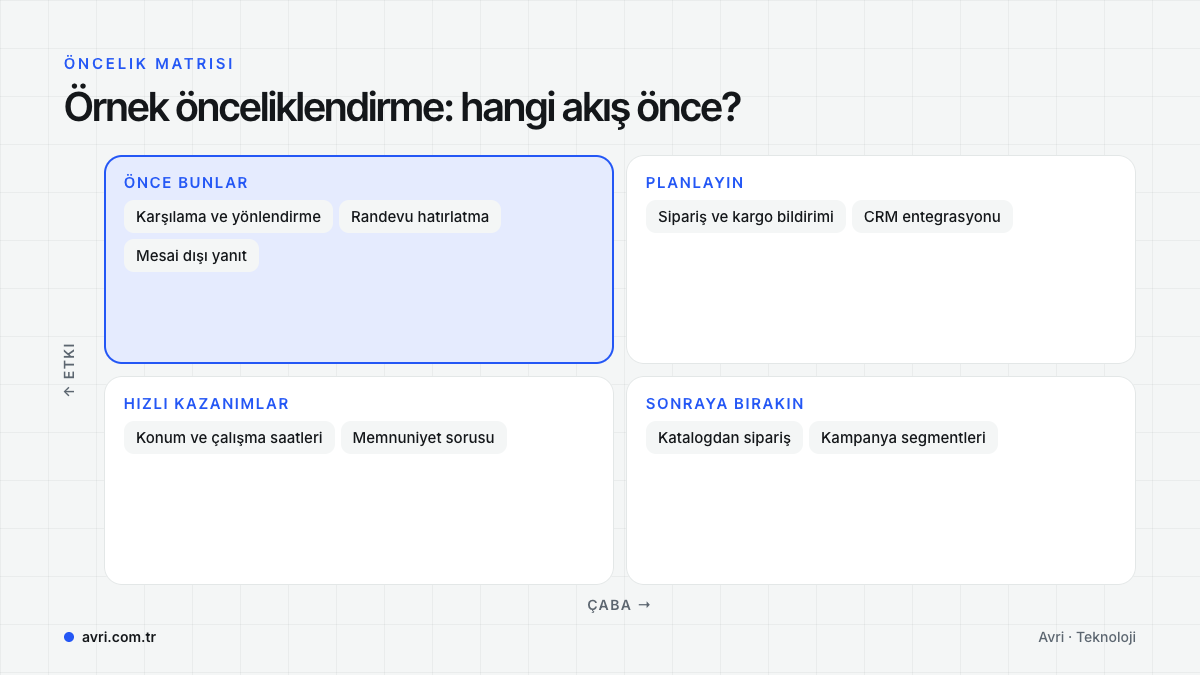Click the slide title Örnek önceliklendirme
Screen dimensions: 1200x675
click(402, 107)
